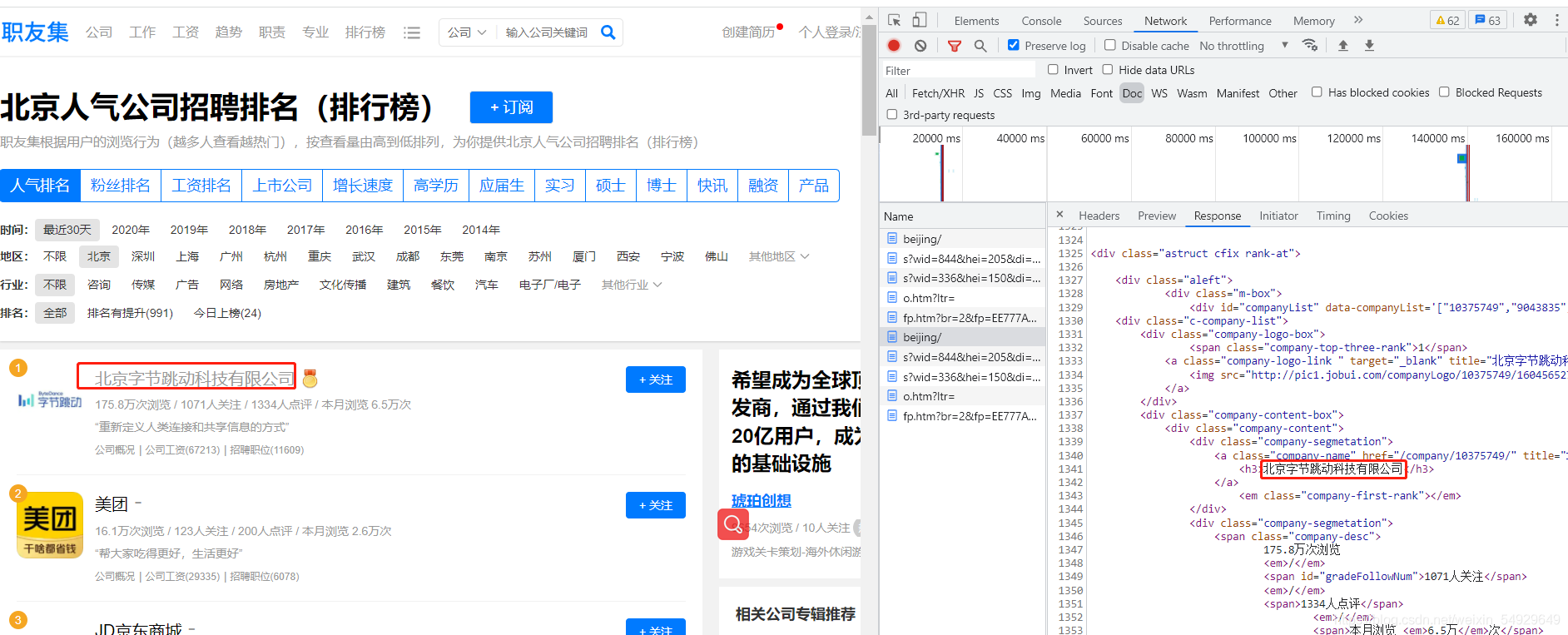Export HAR file with the download arrow
1568x635 pixels.
point(1369,46)
